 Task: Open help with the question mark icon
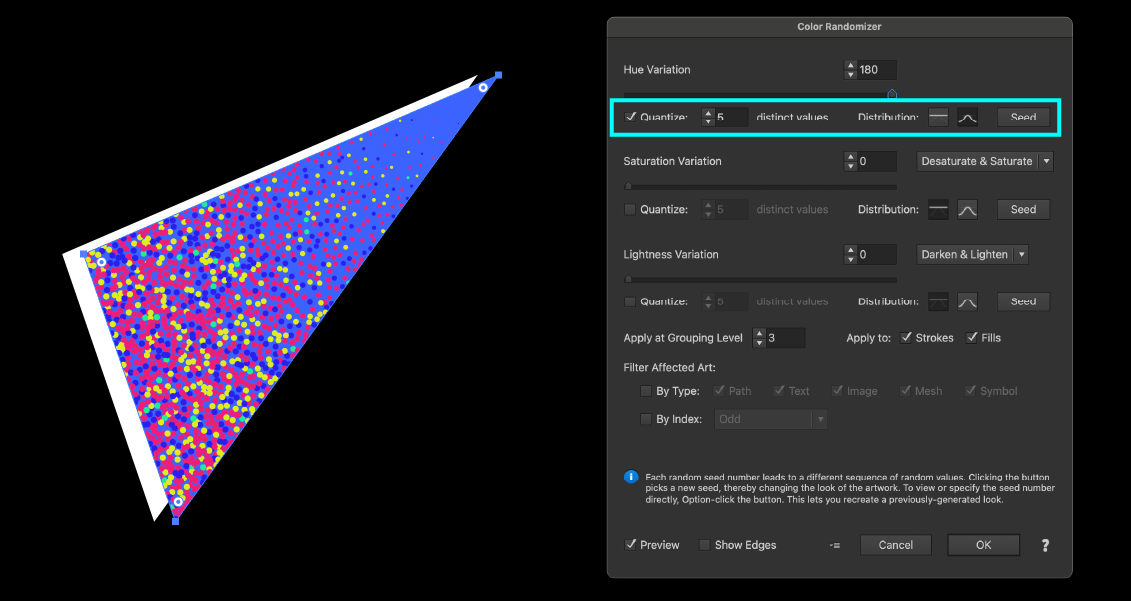[x=1045, y=545]
